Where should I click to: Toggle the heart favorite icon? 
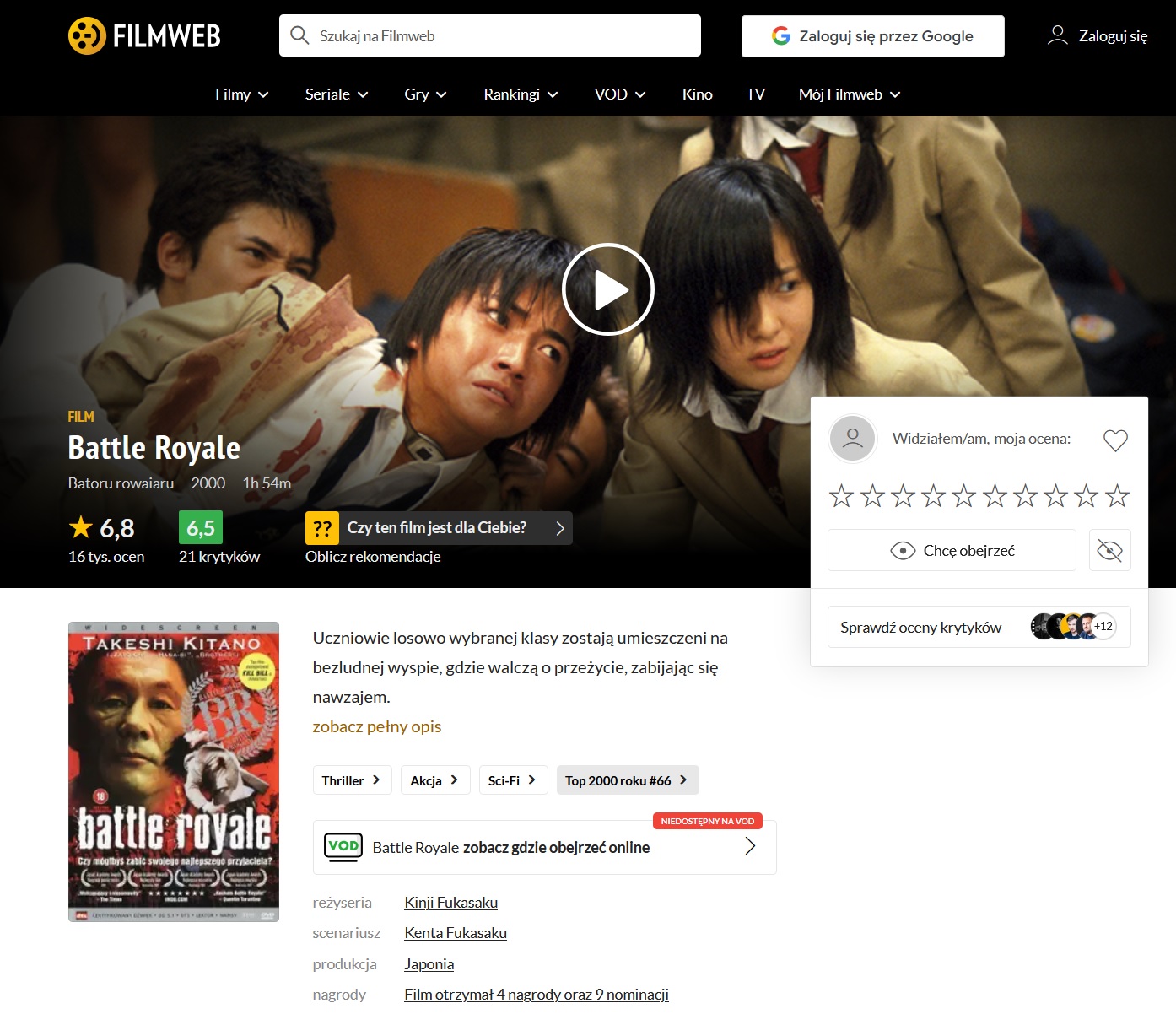click(x=1115, y=440)
